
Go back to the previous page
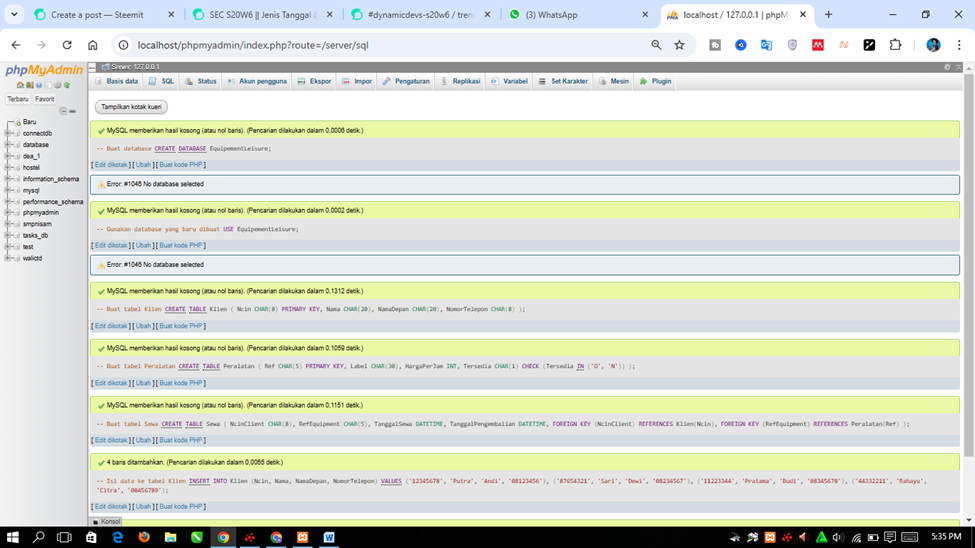pos(16,45)
